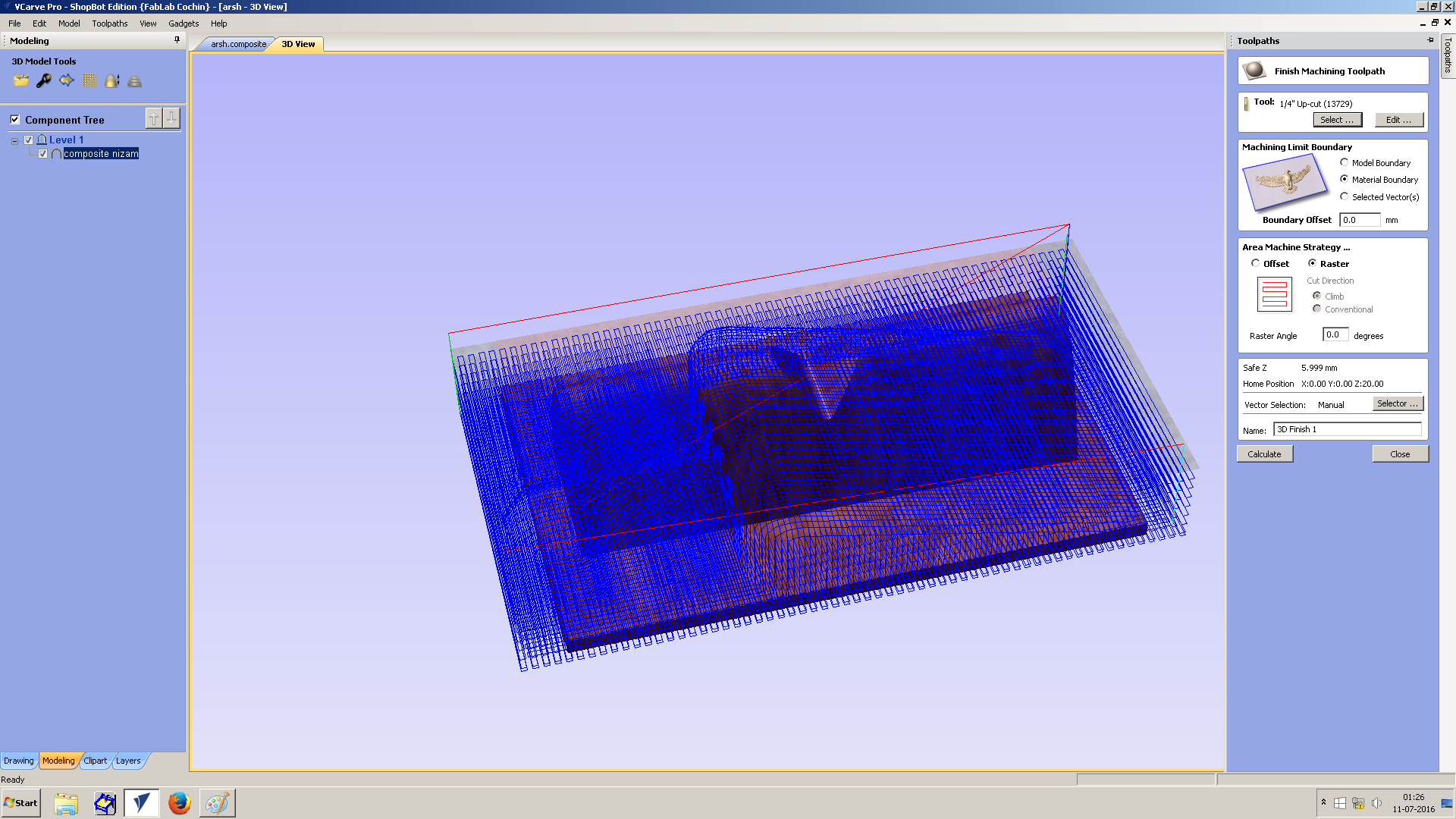Open the pencil notebook taskbar application

[x=105, y=803]
